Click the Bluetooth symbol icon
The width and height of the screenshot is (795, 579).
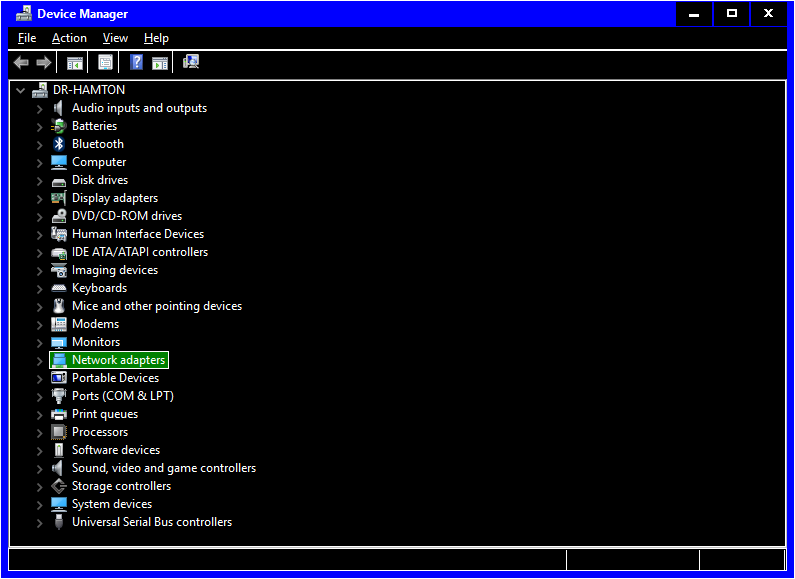pyautogui.click(x=59, y=144)
